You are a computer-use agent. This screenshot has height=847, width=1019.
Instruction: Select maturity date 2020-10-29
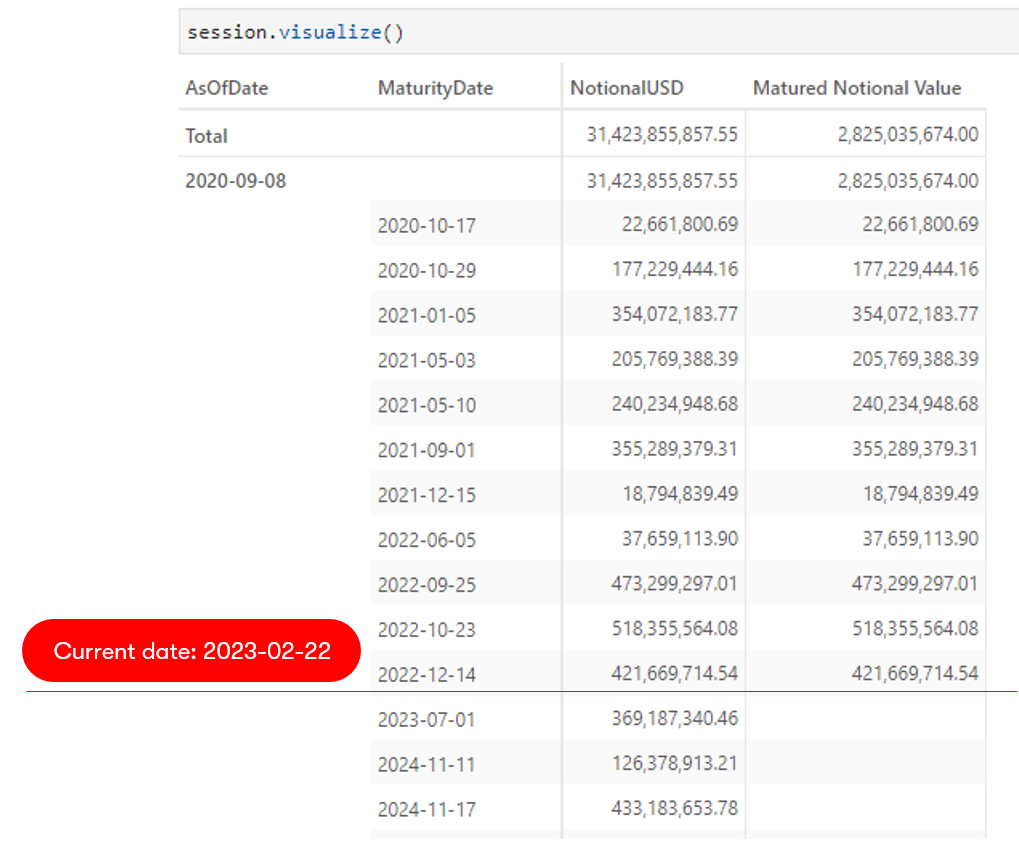427,270
